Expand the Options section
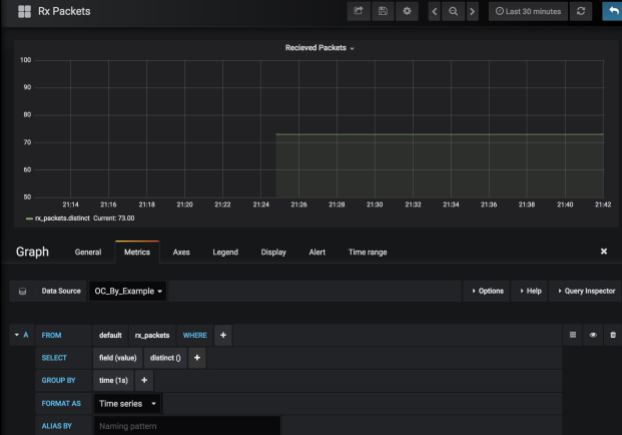Screen dimensions: 622x435 (488, 291)
